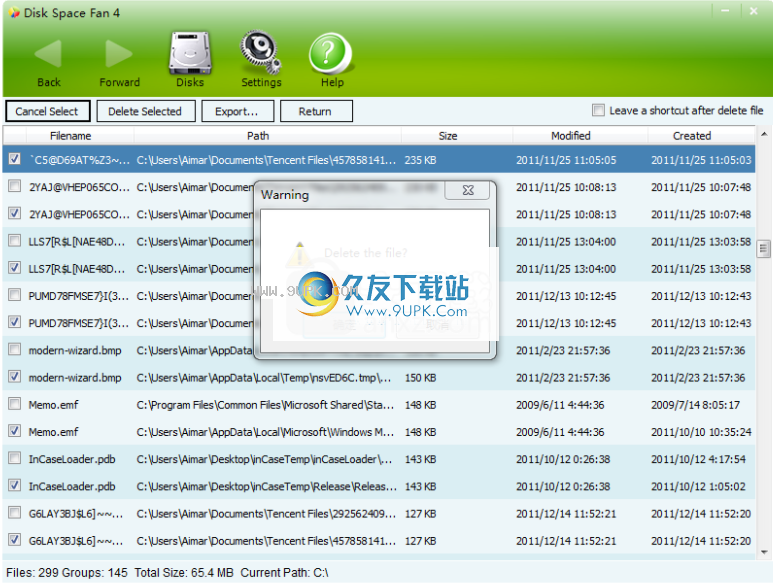Uncheck G6LAY3BJ$L6] in 457858141 folder
773x588 pixels.
pyautogui.click(x=15, y=540)
